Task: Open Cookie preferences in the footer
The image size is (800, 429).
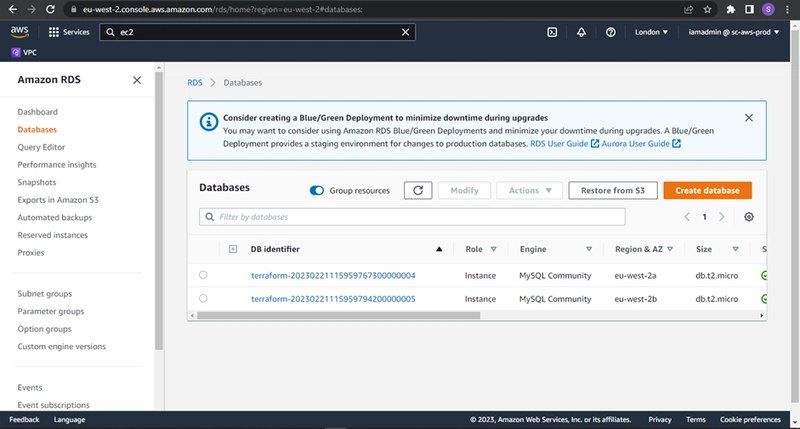Action: coord(750,419)
